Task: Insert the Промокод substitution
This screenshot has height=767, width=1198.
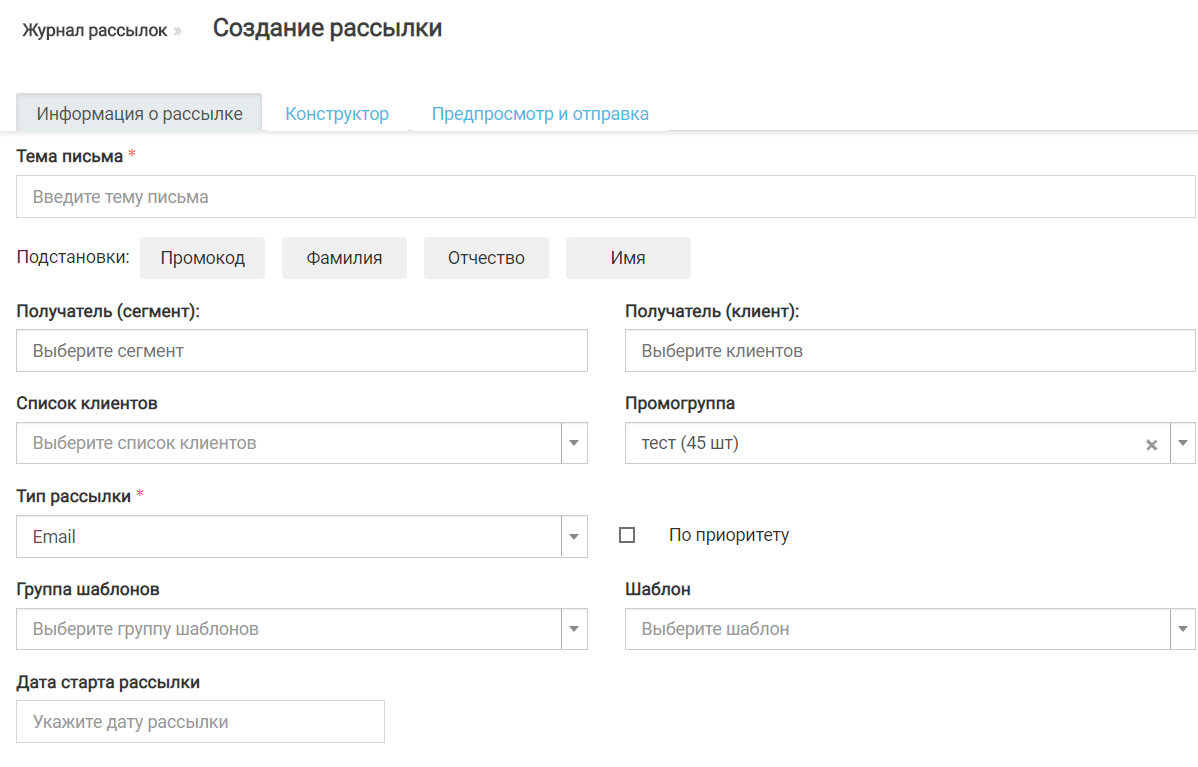Action: 202,258
